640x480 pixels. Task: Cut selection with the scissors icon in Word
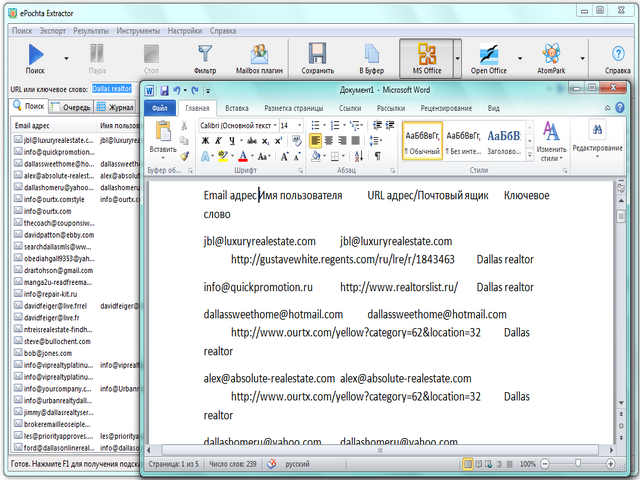(x=184, y=126)
